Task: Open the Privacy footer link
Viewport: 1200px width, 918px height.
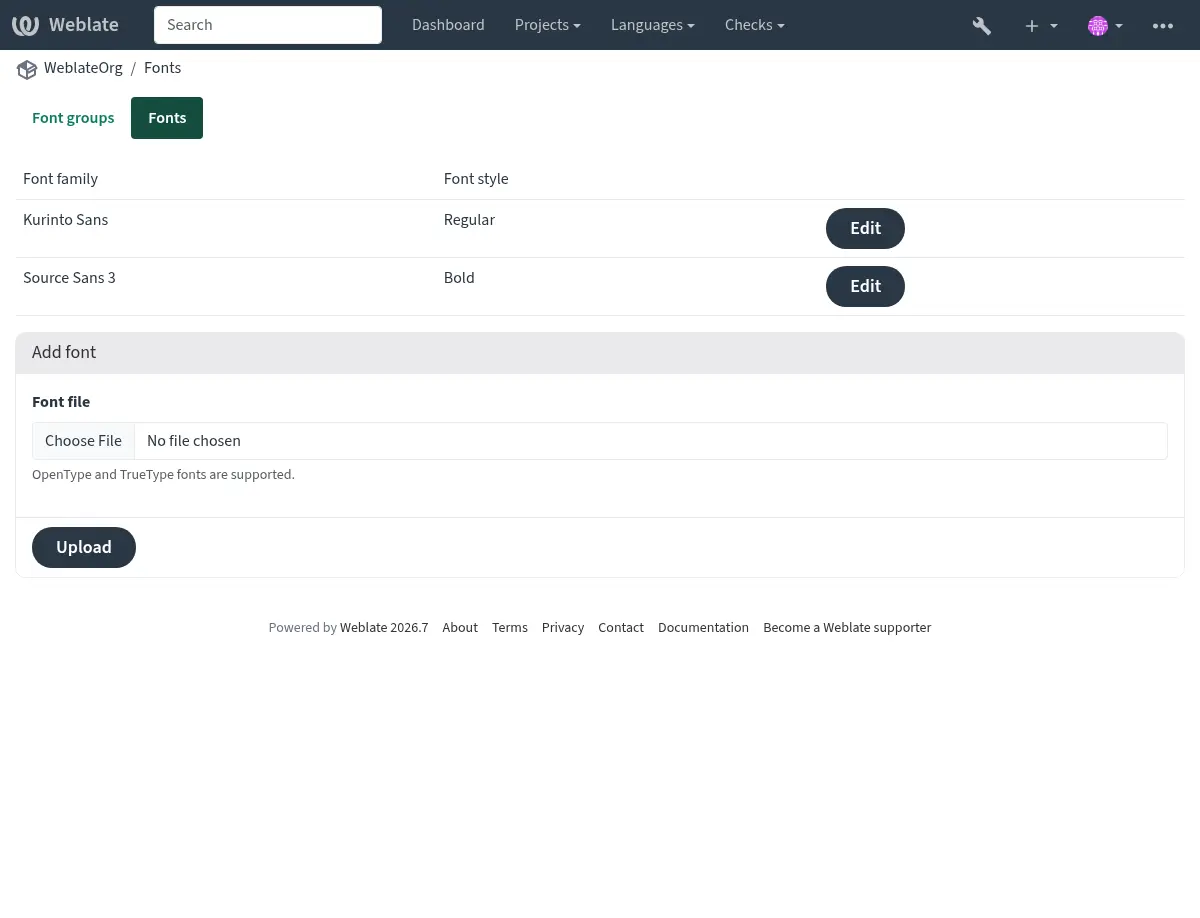Action: pyautogui.click(x=563, y=628)
